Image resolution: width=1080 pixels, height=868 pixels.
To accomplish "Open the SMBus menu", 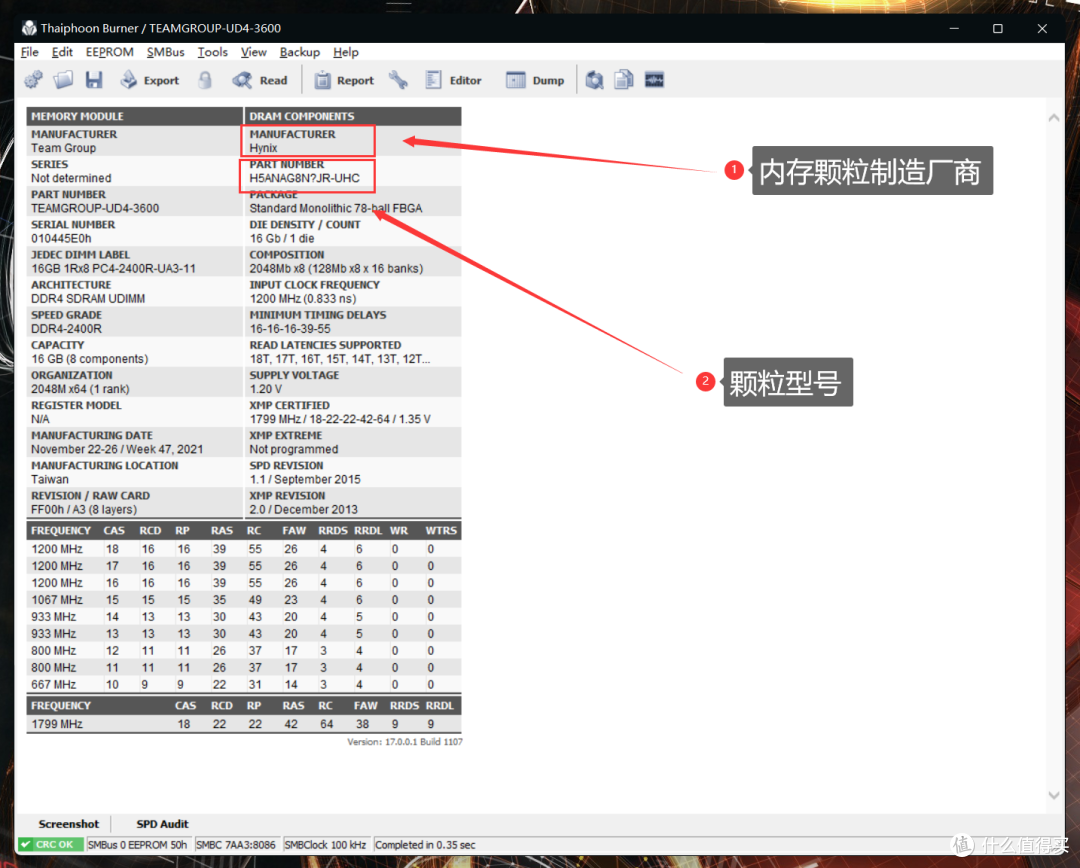I will (x=165, y=52).
